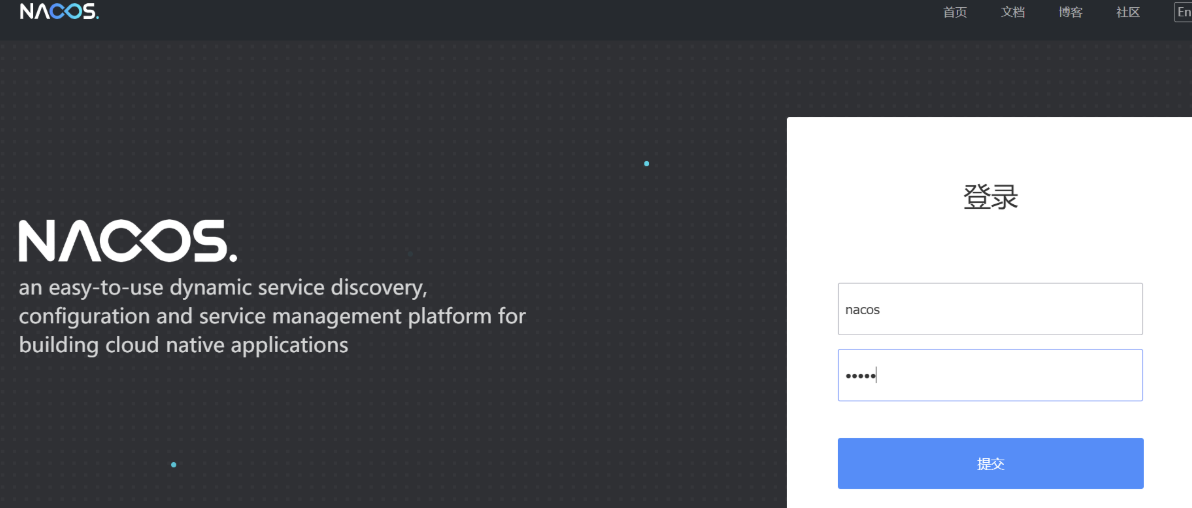This screenshot has height=508, width=1192.
Task: Click the large NACOS banner logo
Action: pyautogui.click(x=127, y=242)
